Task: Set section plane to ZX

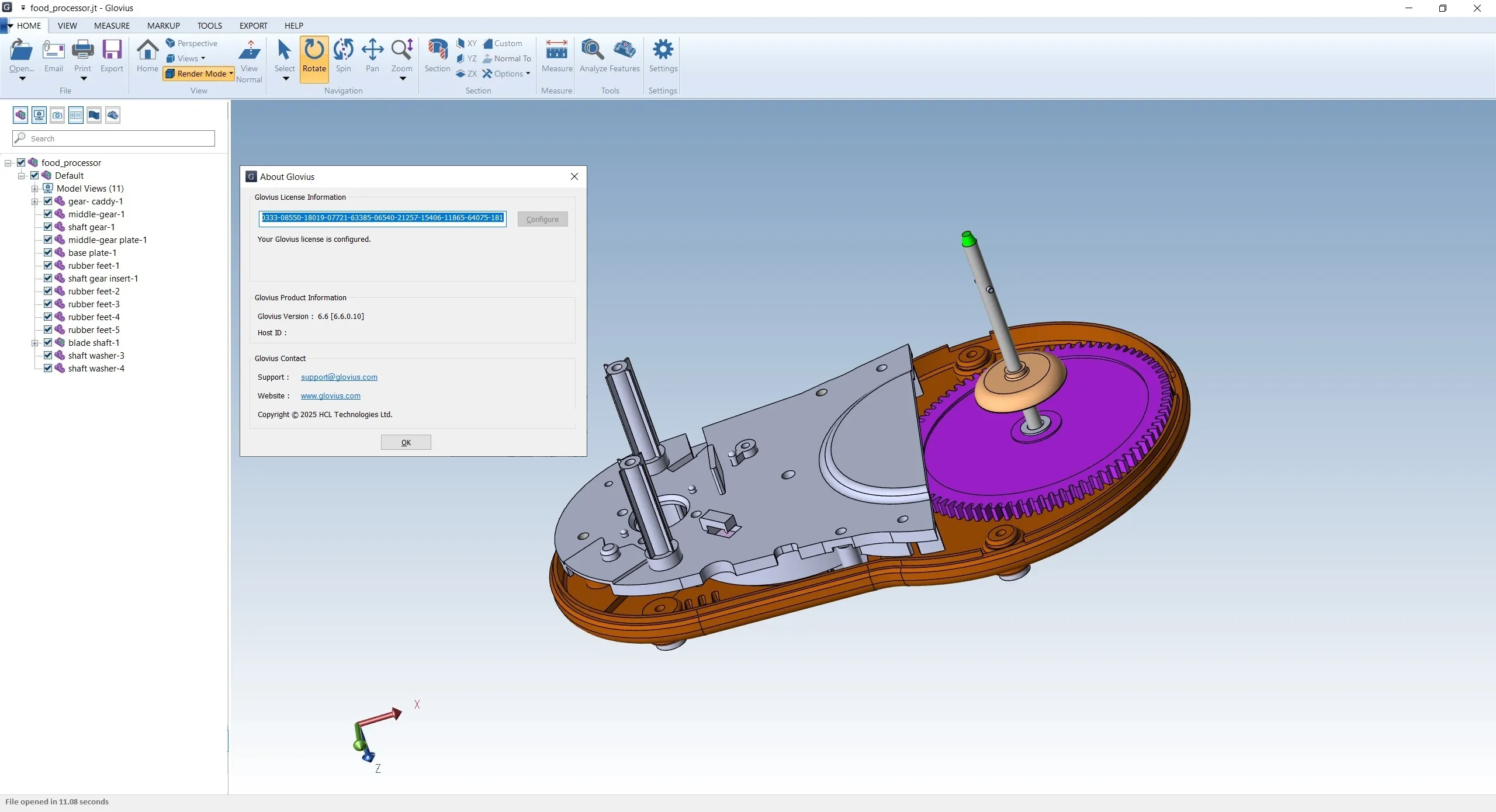Action: pos(466,74)
